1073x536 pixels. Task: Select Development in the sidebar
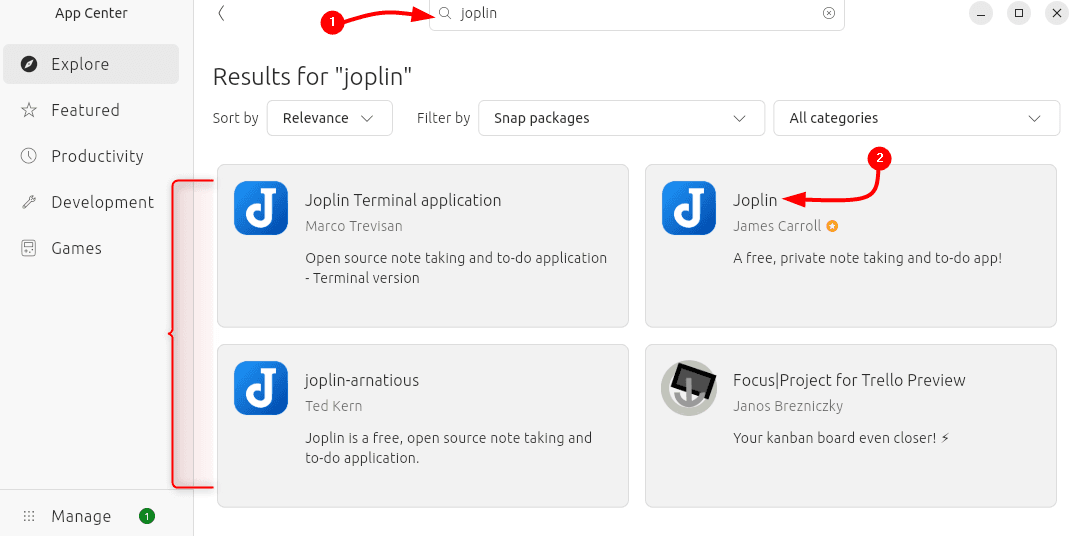click(x=102, y=202)
